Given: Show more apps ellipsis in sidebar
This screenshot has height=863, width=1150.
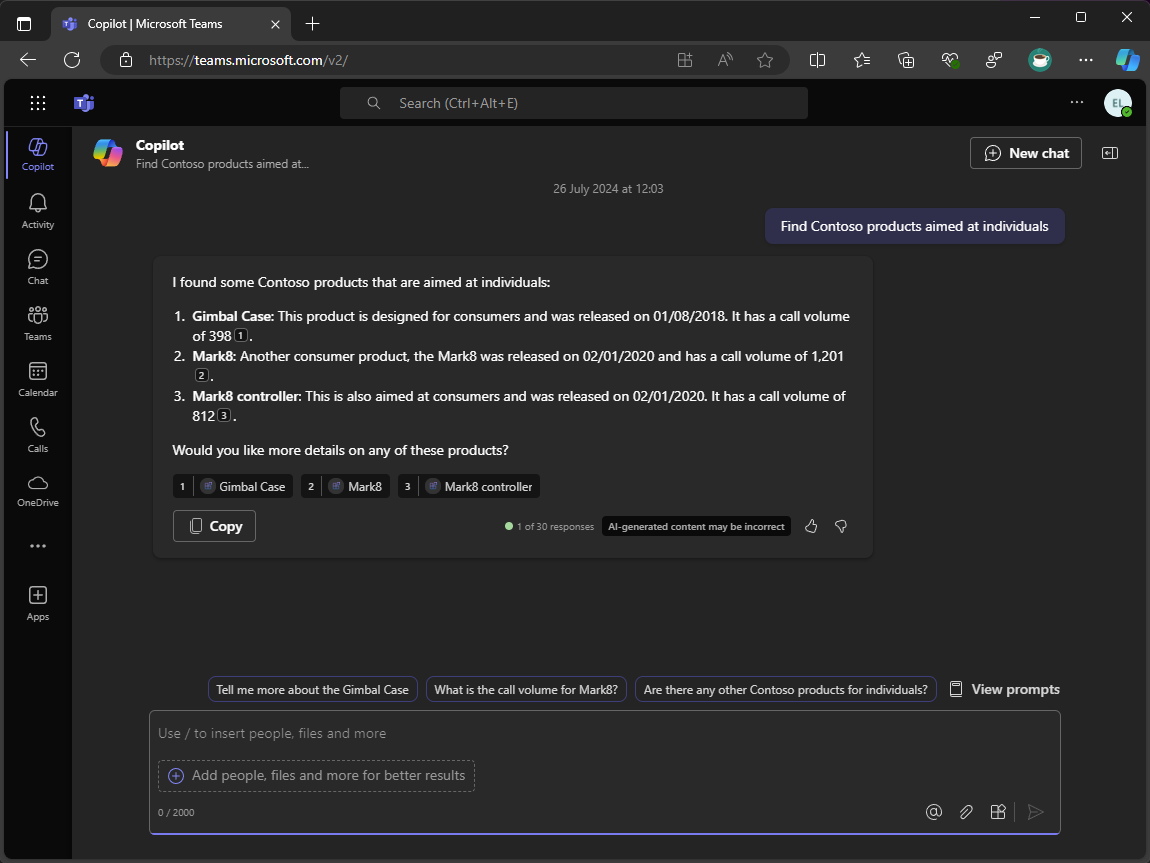Looking at the screenshot, I should point(37,546).
